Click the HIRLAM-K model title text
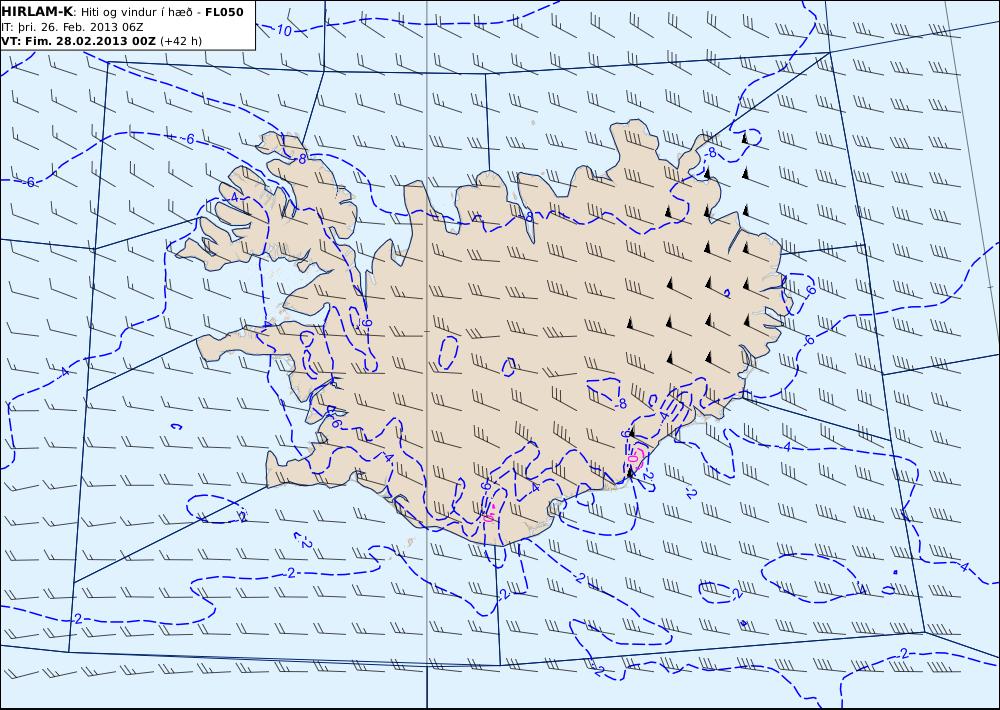1000x710 pixels. click(x=37, y=12)
